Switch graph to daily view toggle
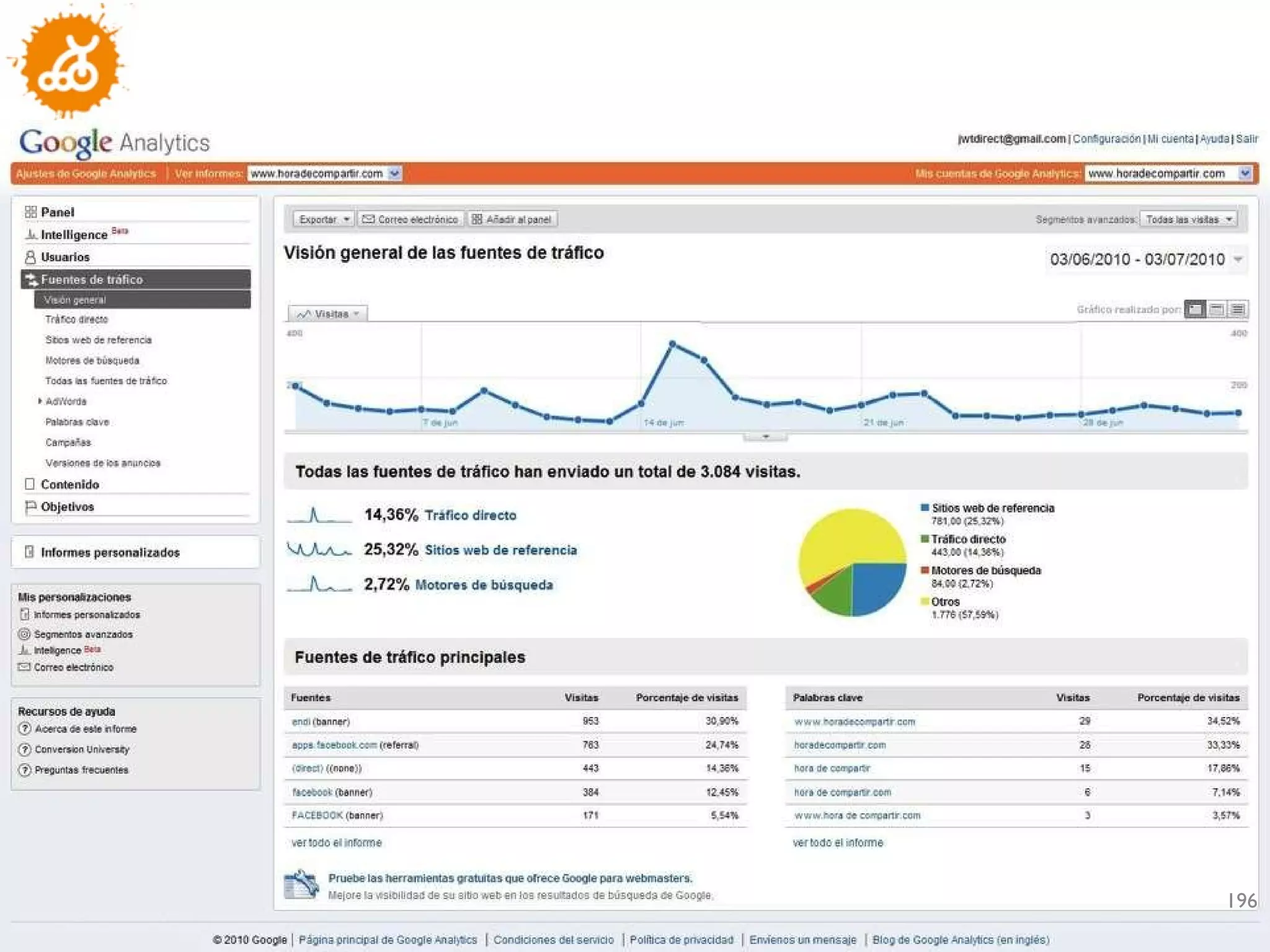This screenshot has width=1270, height=952. click(x=1195, y=309)
